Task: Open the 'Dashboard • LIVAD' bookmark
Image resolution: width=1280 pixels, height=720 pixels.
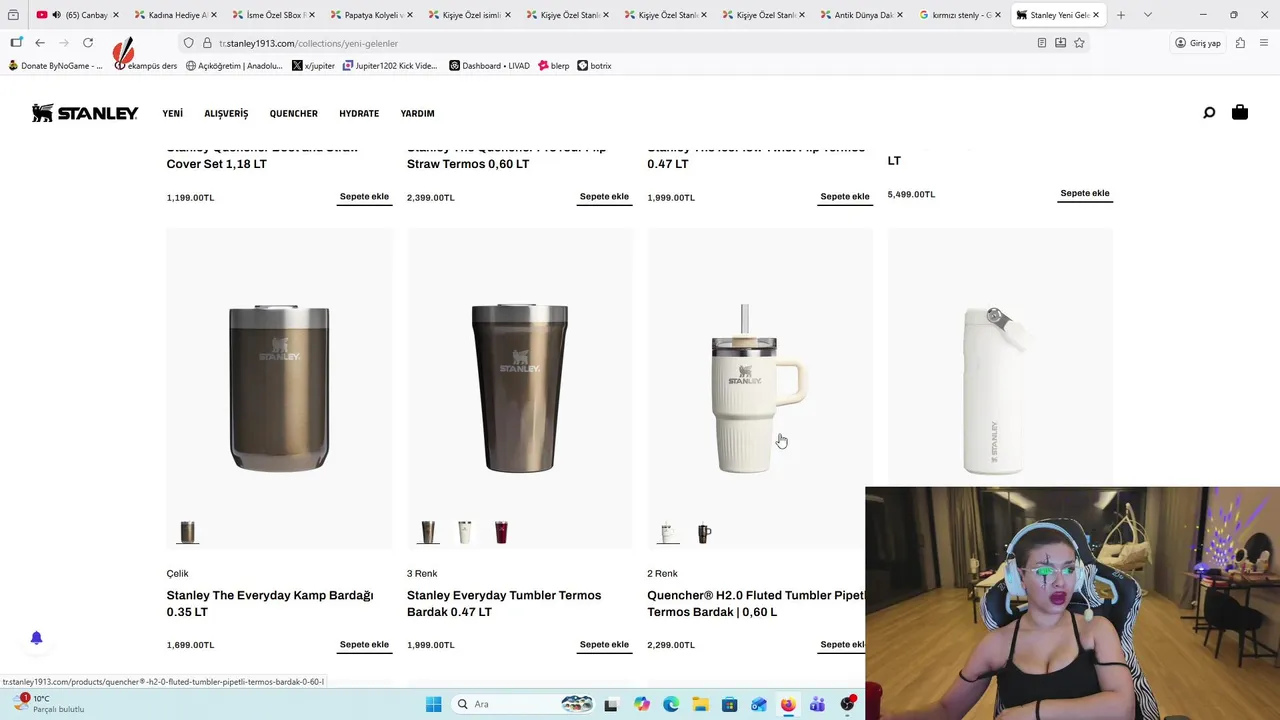Action: pos(489,66)
